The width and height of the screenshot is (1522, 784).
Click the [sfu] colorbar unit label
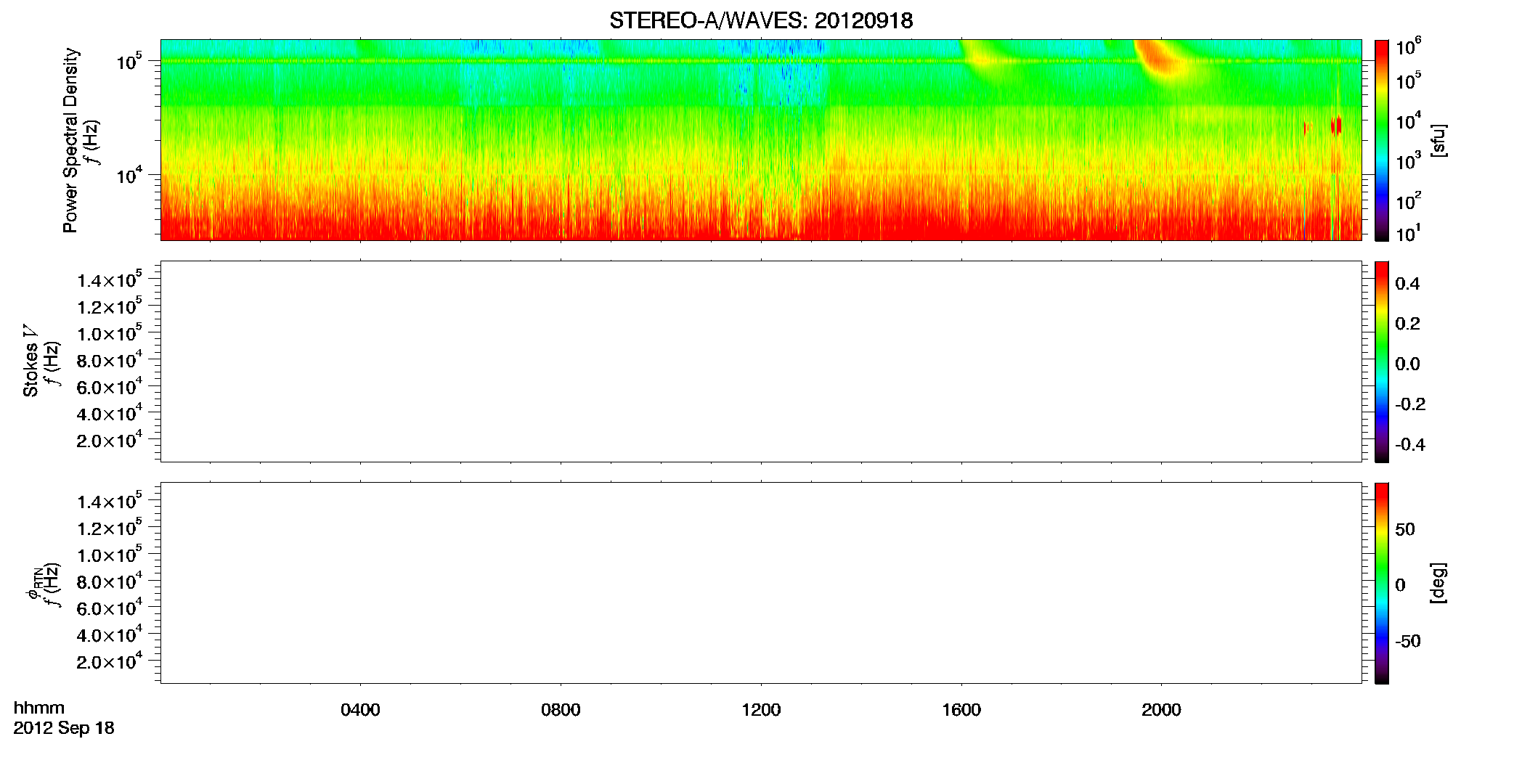click(1438, 140)
